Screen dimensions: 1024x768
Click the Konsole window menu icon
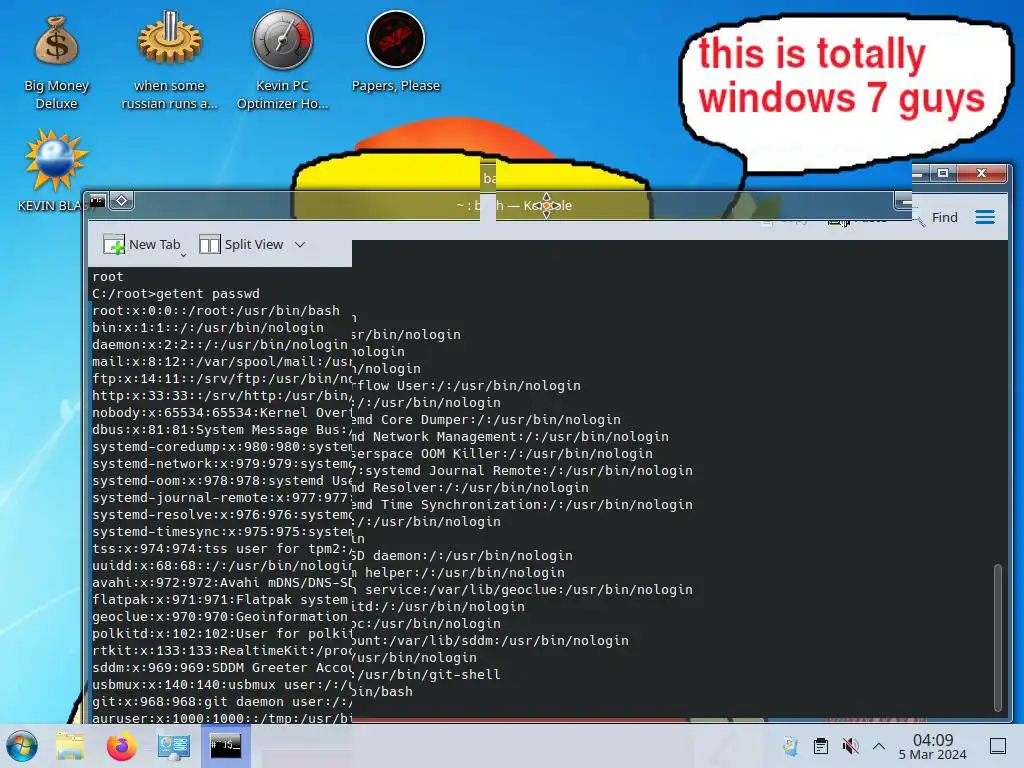pos(97,200)
